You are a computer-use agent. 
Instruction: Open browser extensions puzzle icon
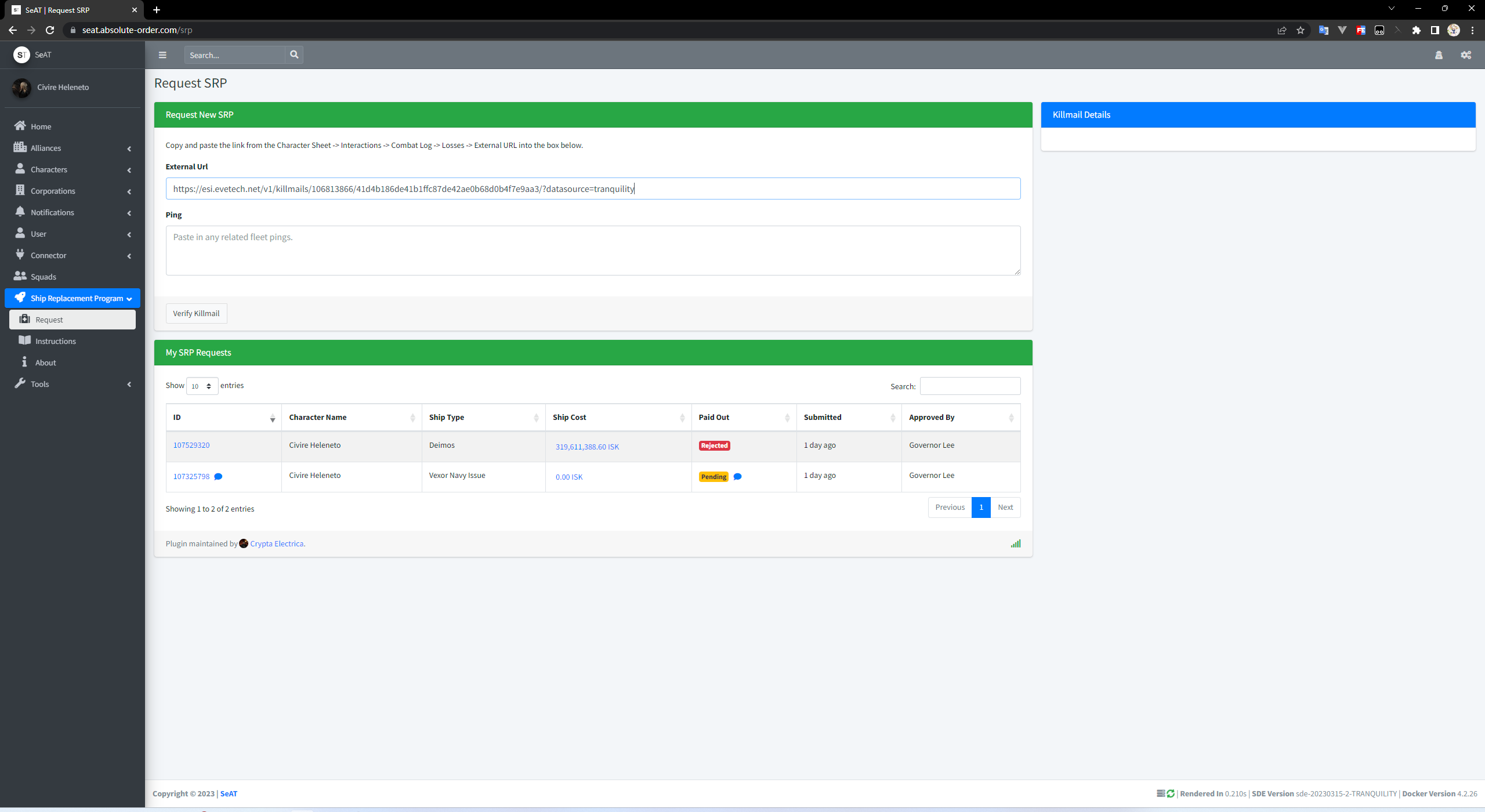1416,30
